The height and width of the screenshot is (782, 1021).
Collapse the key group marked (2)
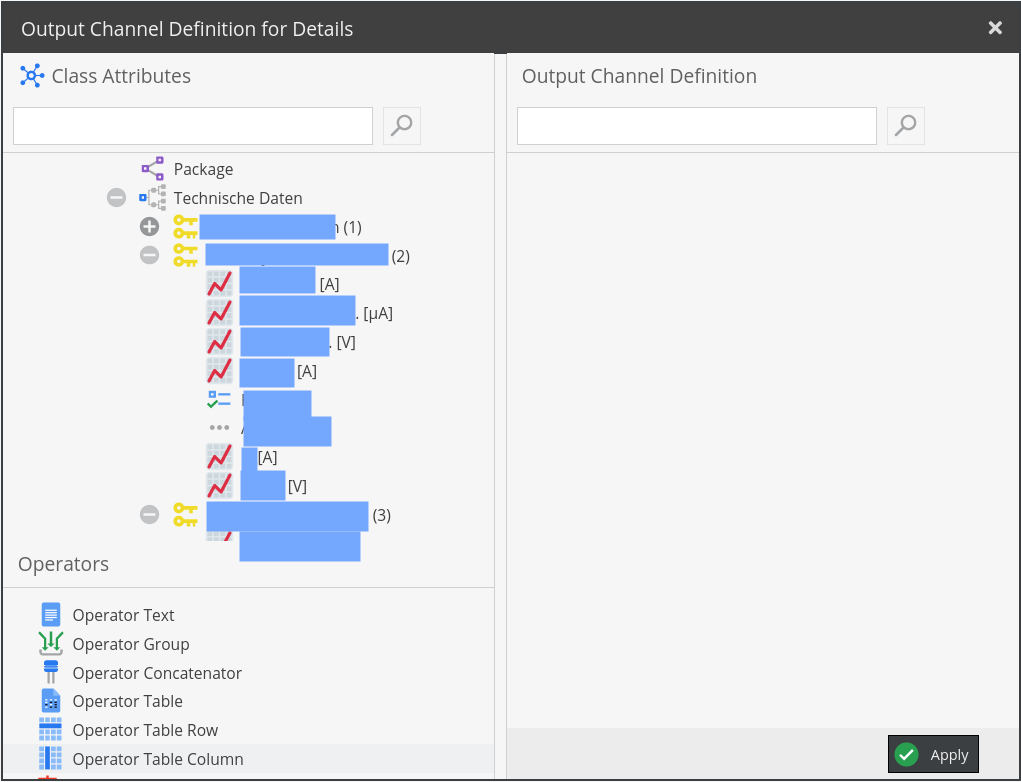coord(149,255)
